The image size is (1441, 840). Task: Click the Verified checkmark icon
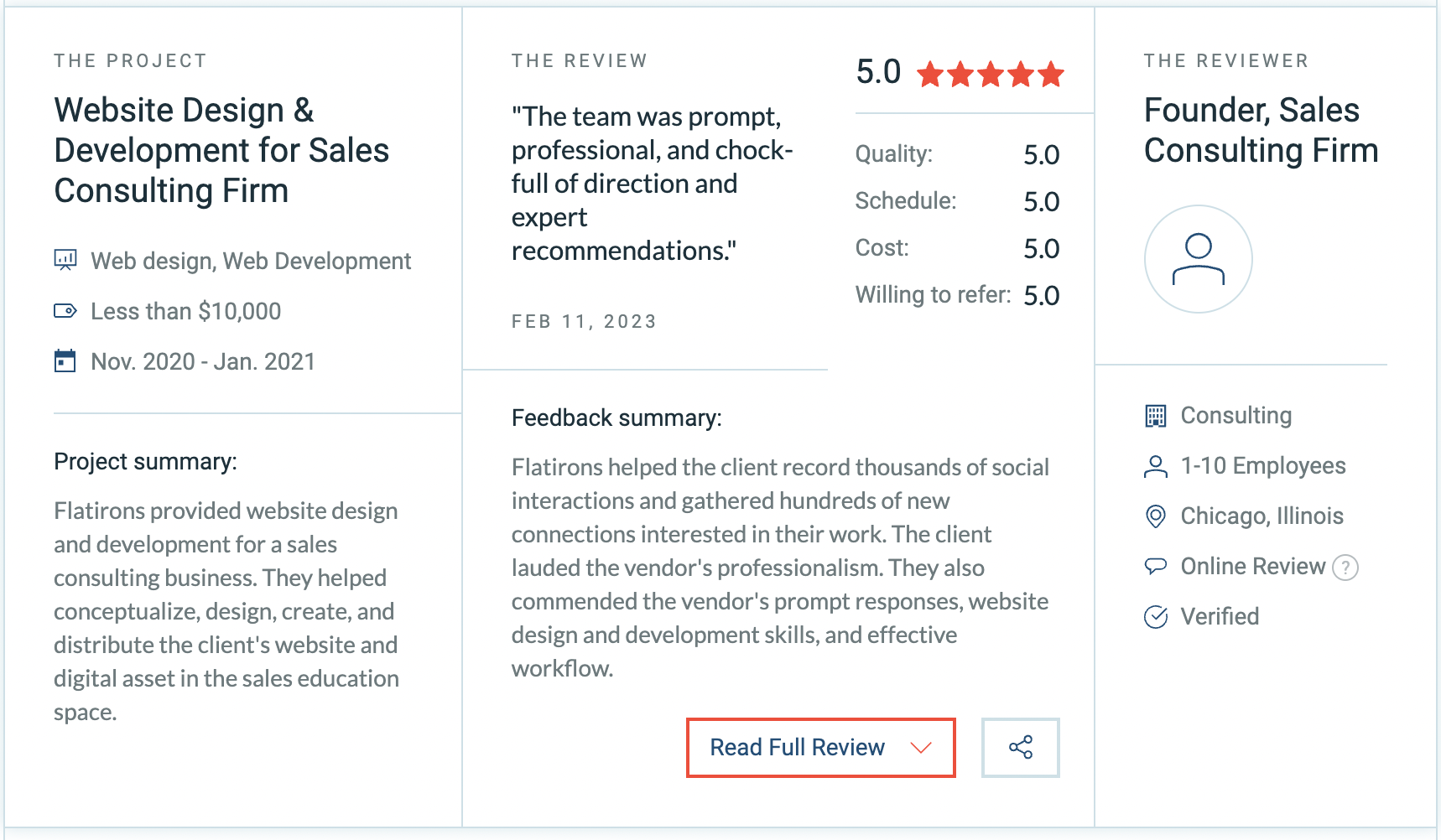click(1156, 617)
